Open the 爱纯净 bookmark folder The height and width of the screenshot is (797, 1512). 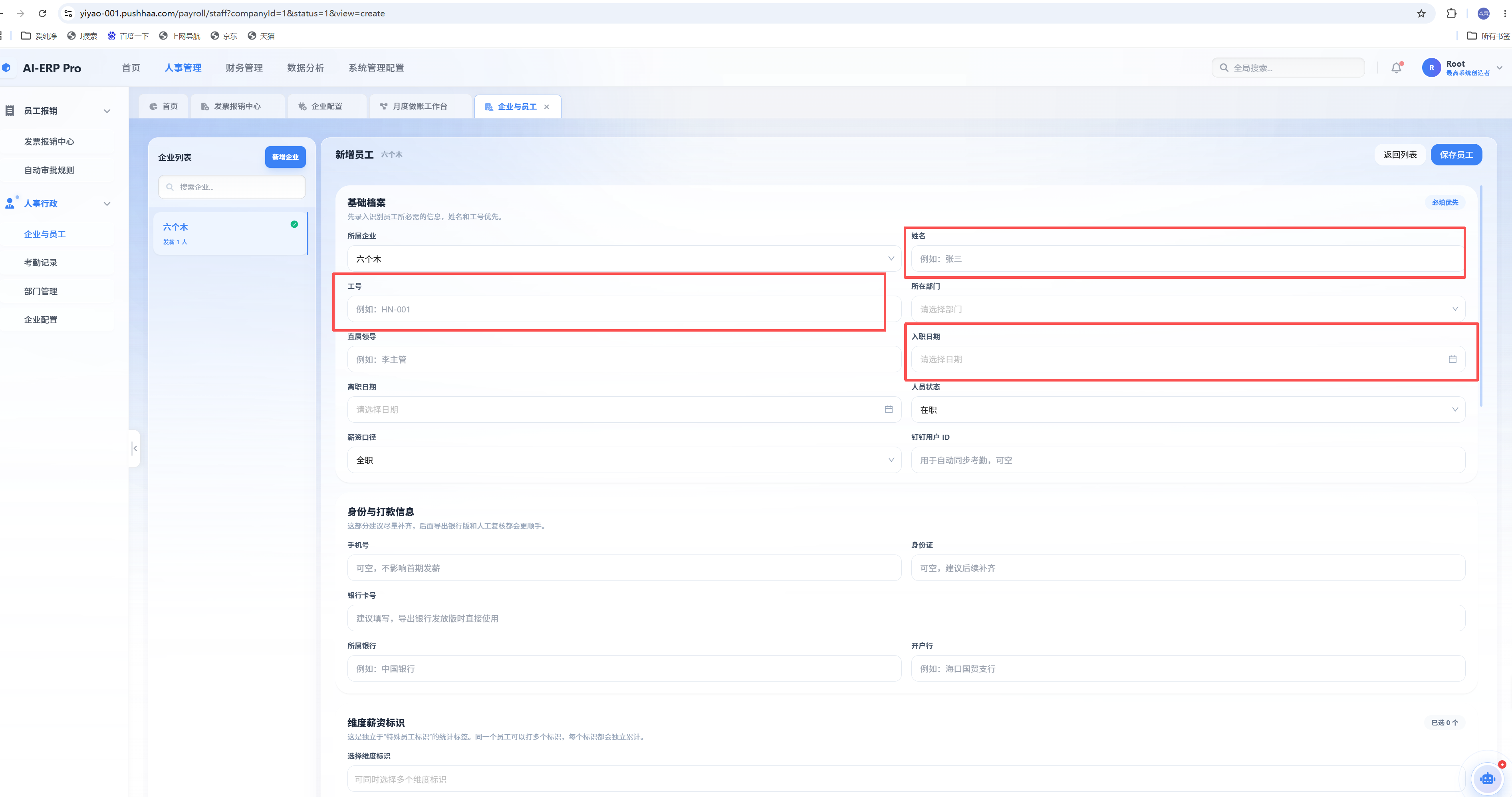(39, 36)
